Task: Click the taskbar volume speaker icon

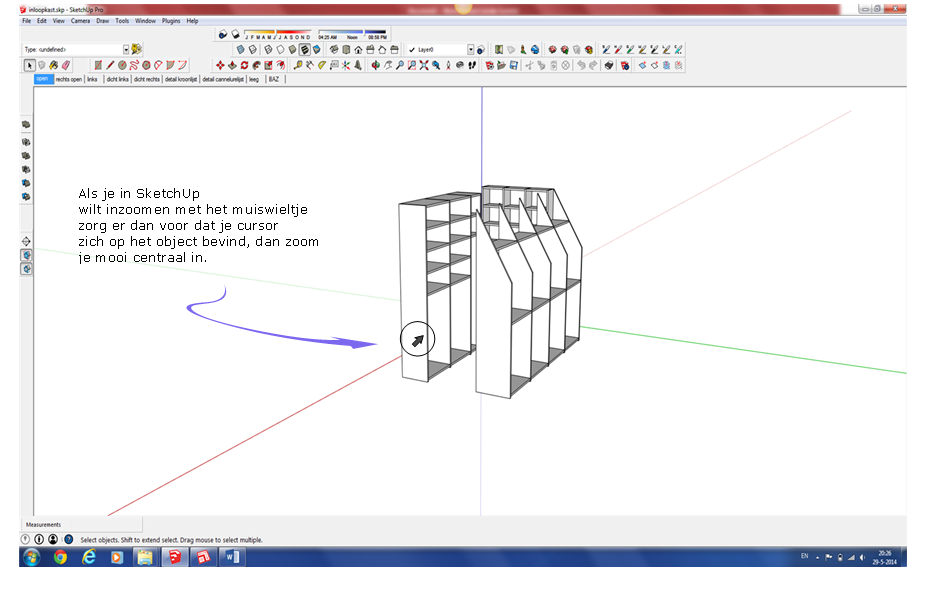Action: pyautogui.click(x=862, y=557)
